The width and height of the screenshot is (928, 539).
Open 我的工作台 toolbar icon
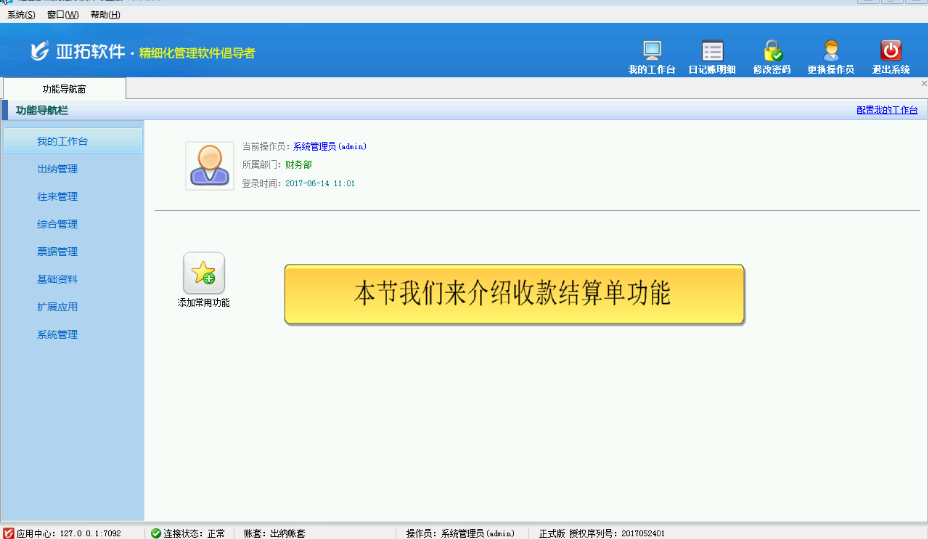(x=652, y=52)
